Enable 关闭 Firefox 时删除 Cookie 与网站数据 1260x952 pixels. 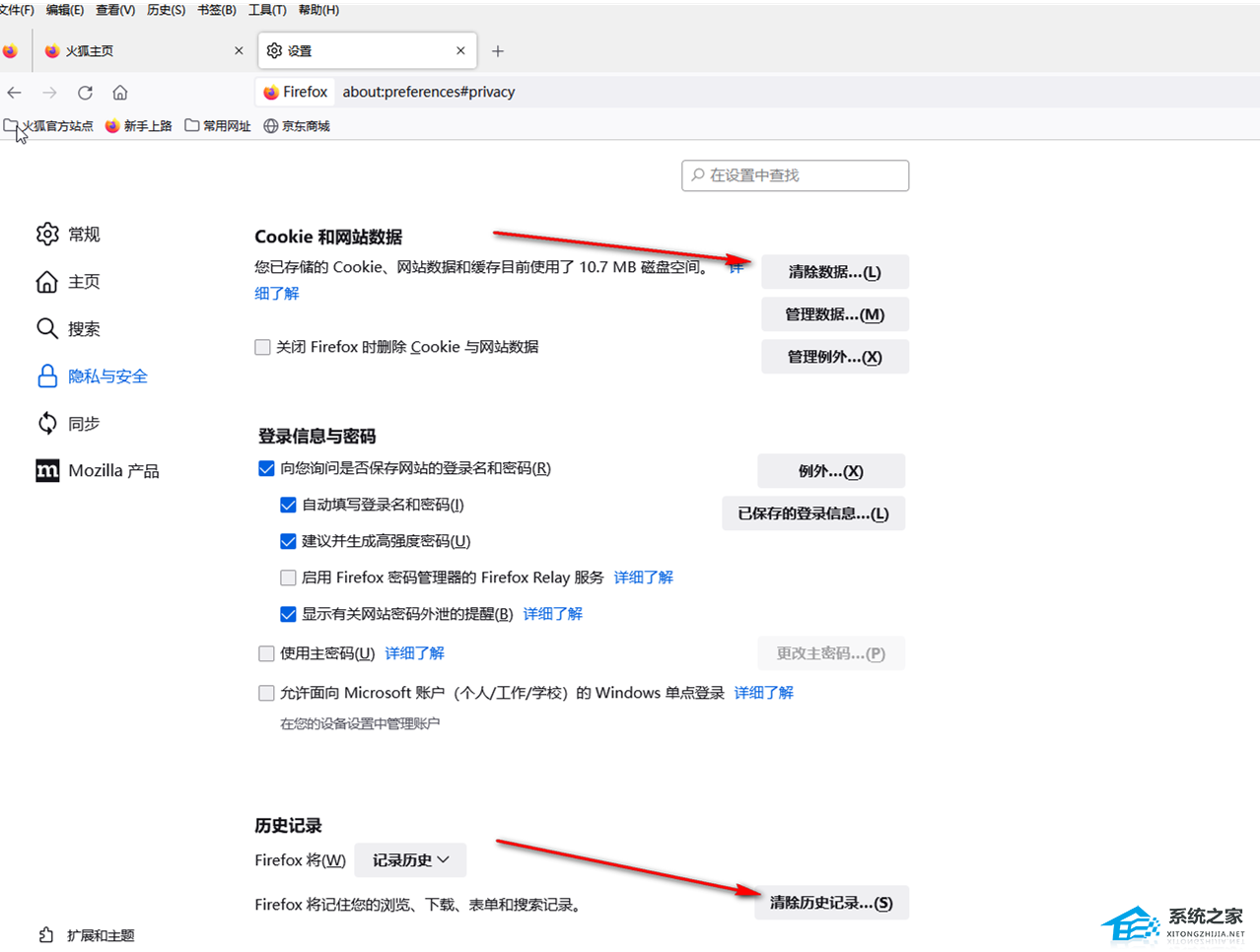(x=262, y=347)
